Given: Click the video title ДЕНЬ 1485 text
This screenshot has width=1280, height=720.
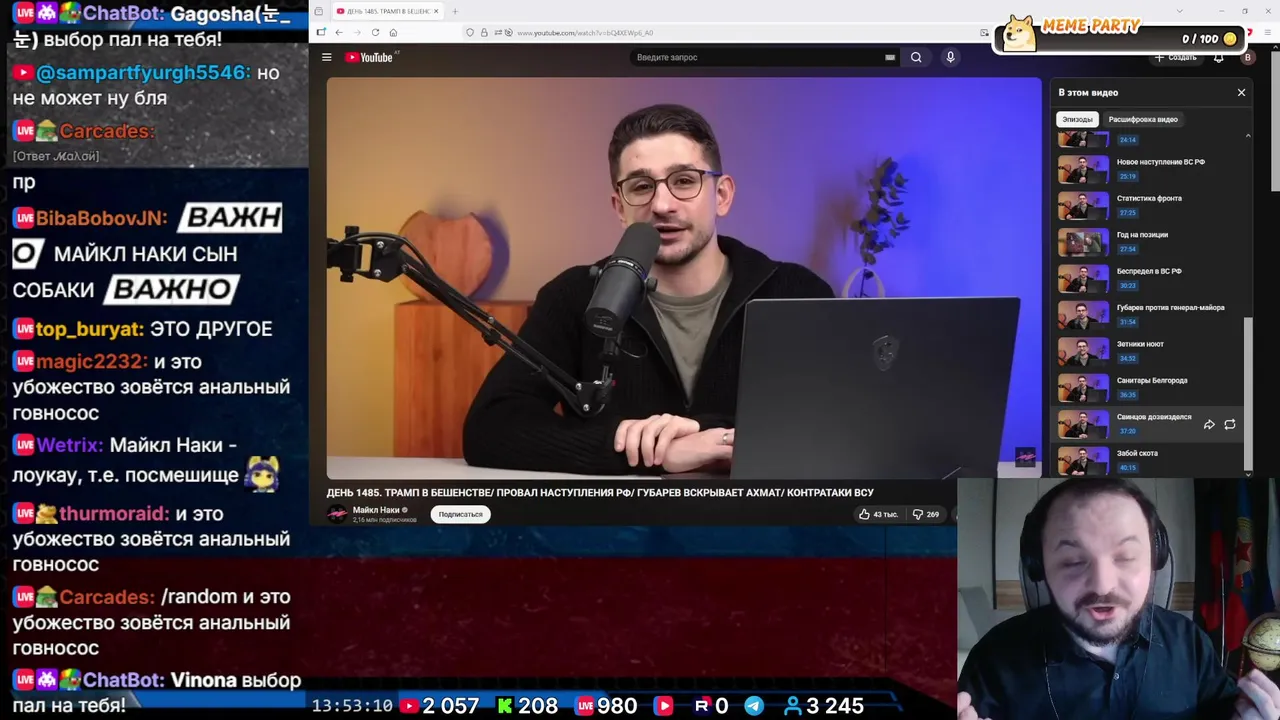Looking at the screenshot, I should [600, 492].
